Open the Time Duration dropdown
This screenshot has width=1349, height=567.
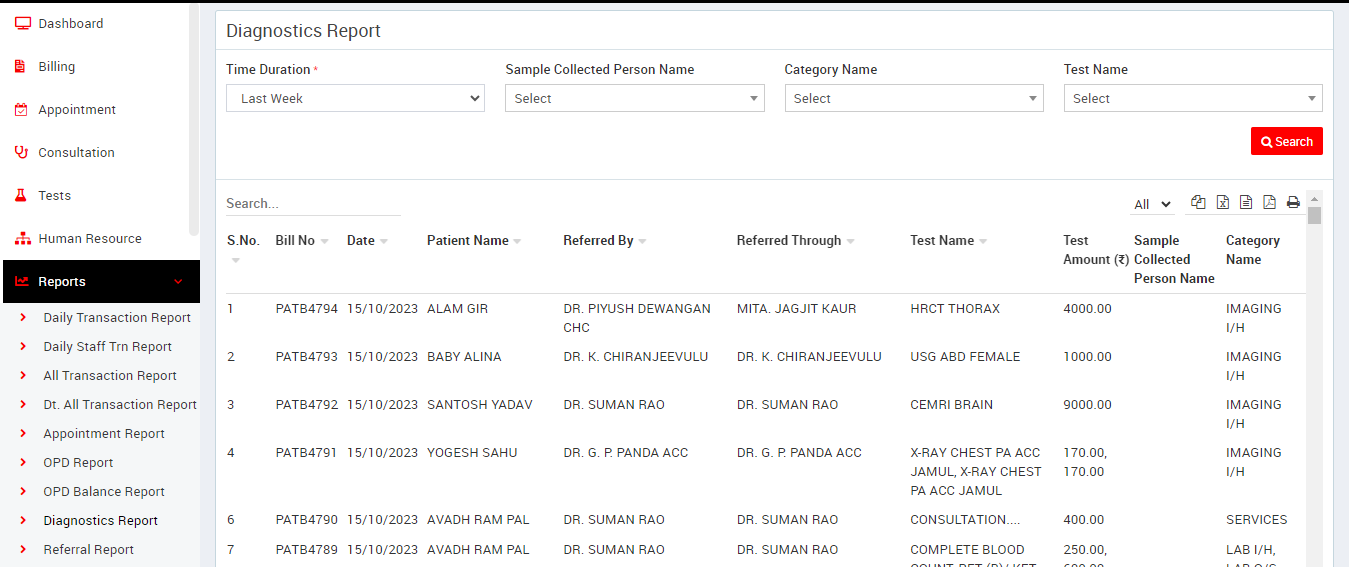pyautogui.click(x=355, y=98)
